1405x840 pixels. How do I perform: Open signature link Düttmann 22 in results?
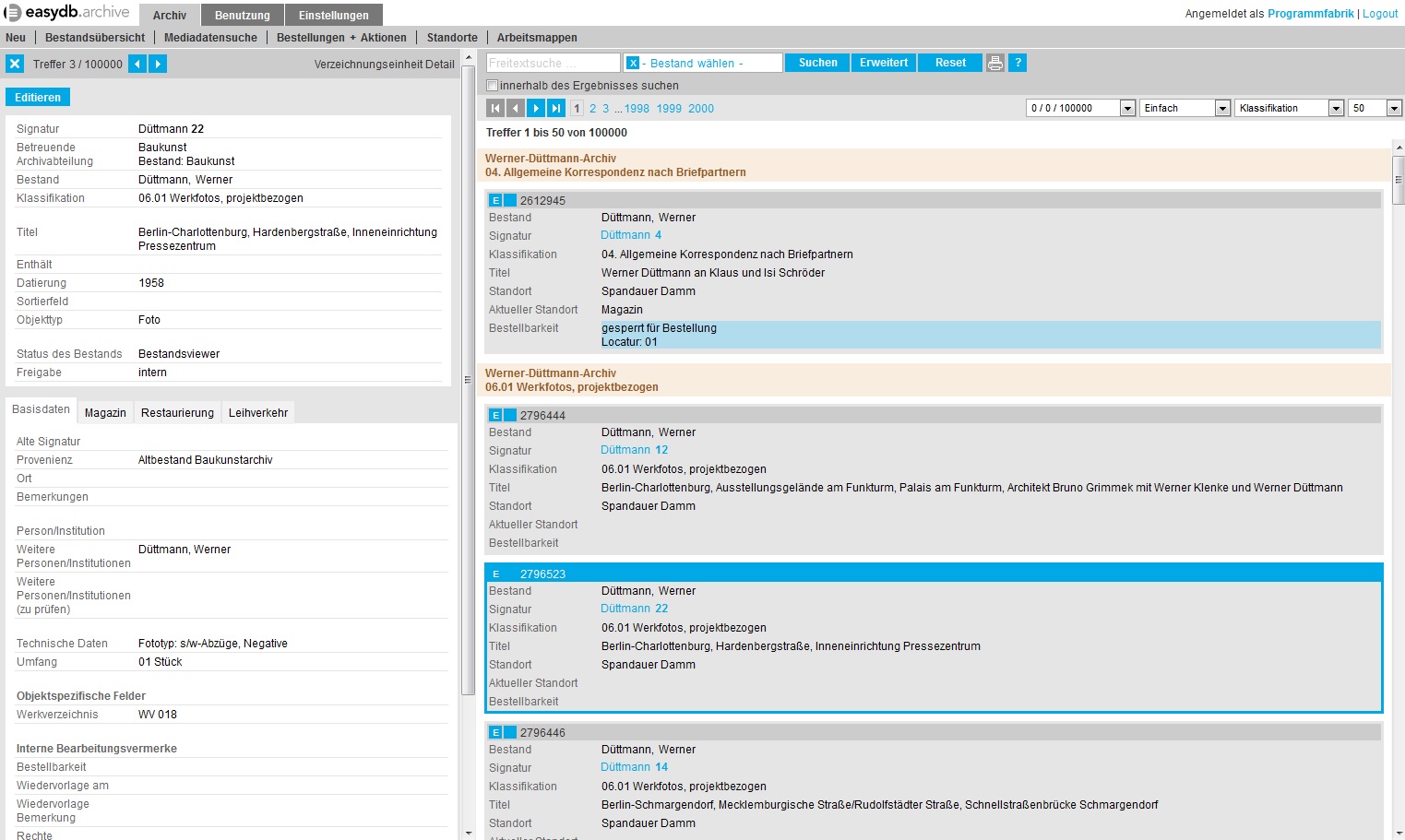point(634,609)
